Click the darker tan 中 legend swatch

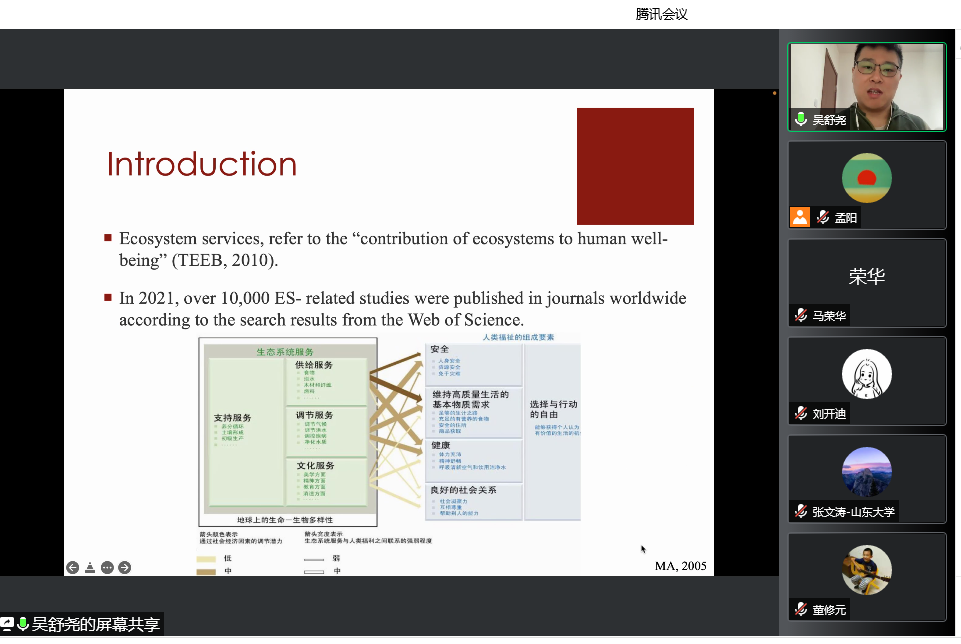(x=206, y=572)
